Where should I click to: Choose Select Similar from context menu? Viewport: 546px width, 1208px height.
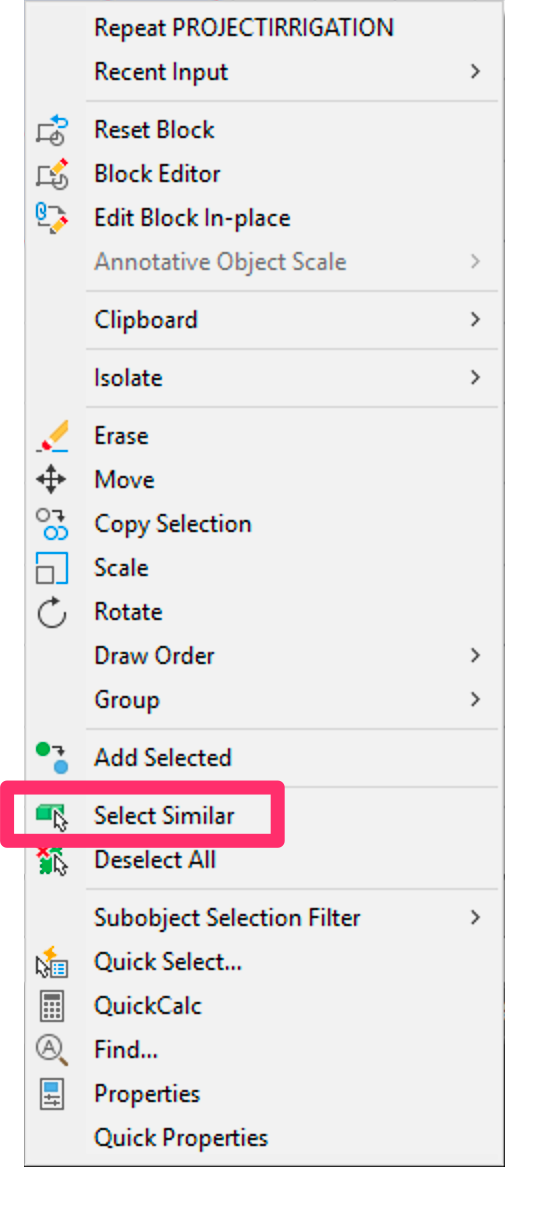click(165, 816)
